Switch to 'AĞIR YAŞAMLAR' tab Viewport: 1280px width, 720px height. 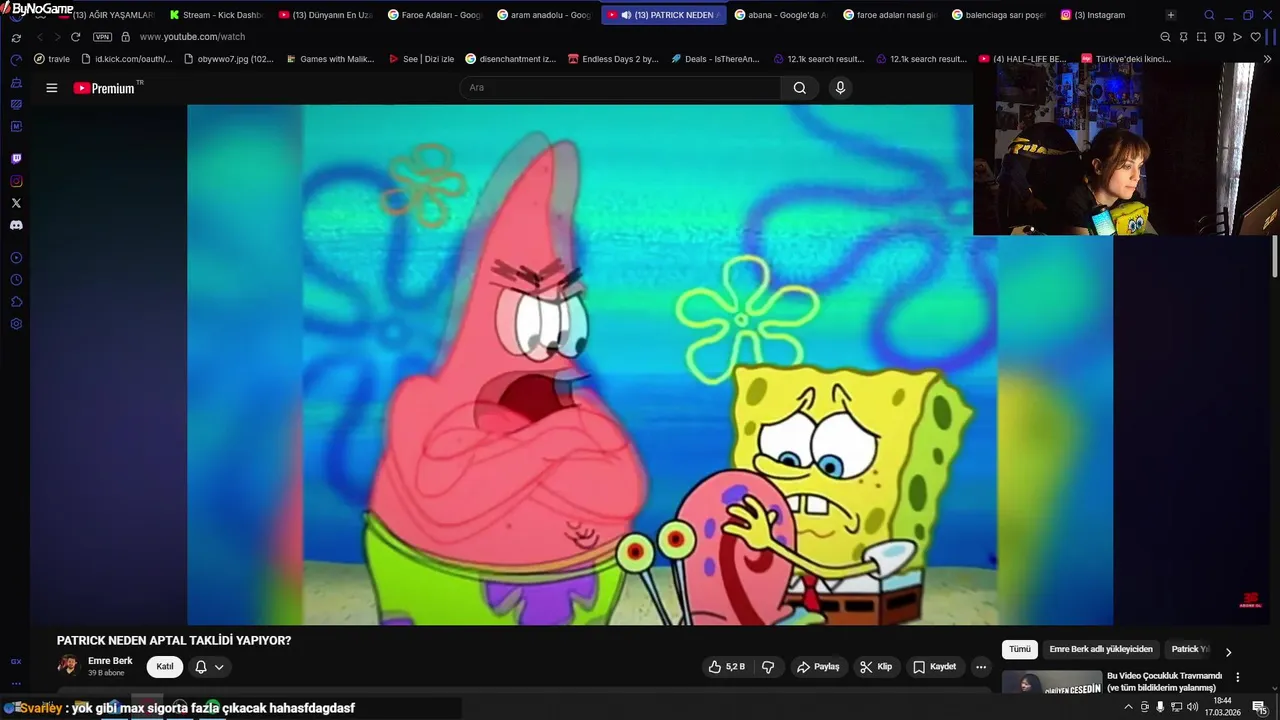pos(105,15)
